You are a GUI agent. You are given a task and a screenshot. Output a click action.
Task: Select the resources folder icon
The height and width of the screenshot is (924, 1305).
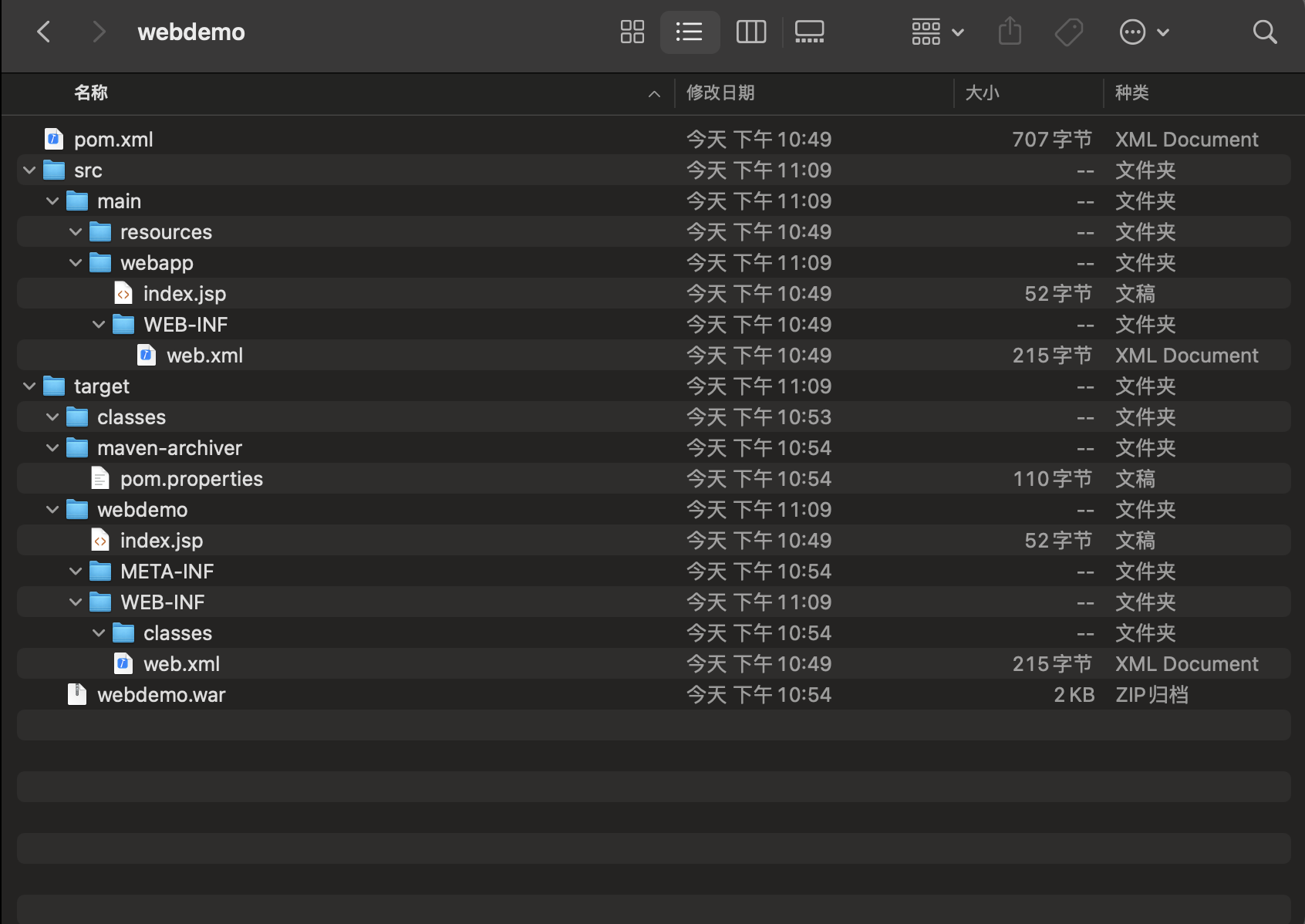tap(100, 231)
